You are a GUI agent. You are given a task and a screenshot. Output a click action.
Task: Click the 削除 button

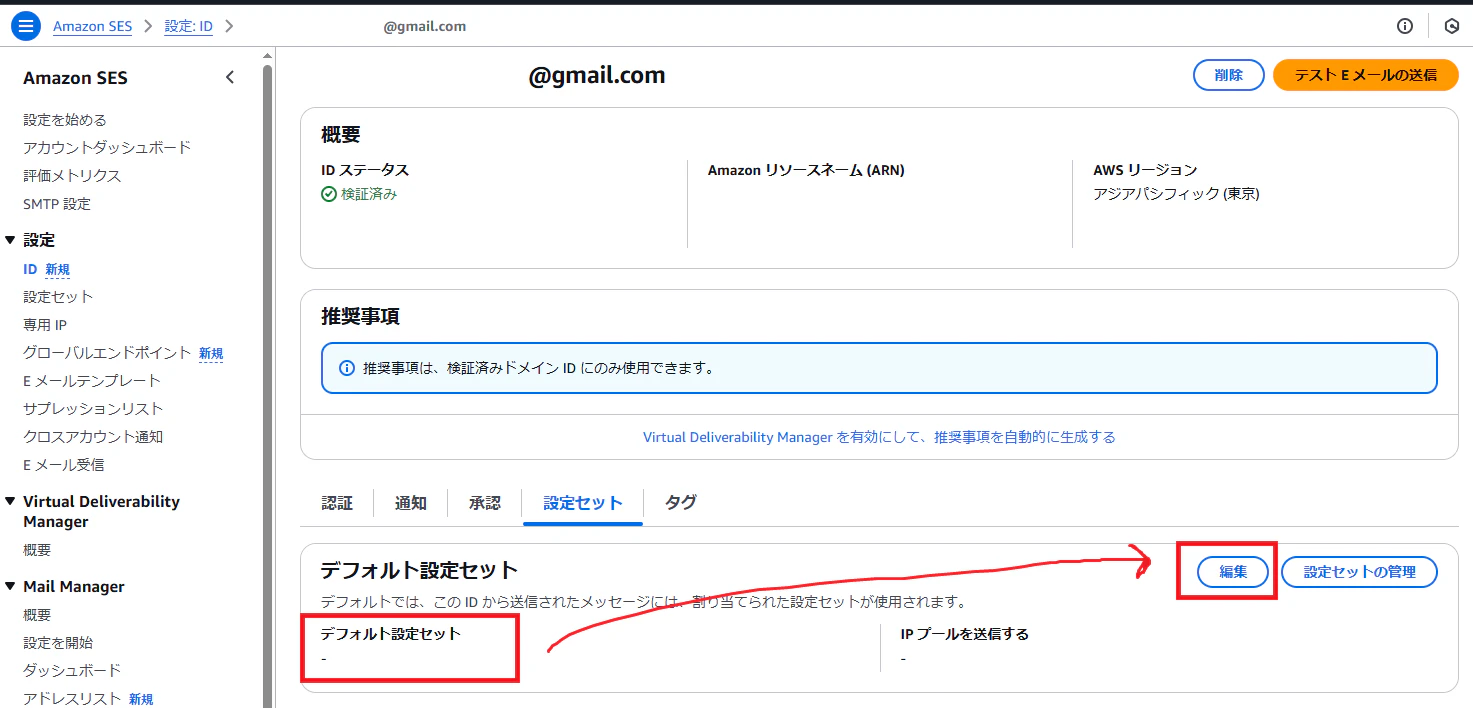(x=1229, y=75)
